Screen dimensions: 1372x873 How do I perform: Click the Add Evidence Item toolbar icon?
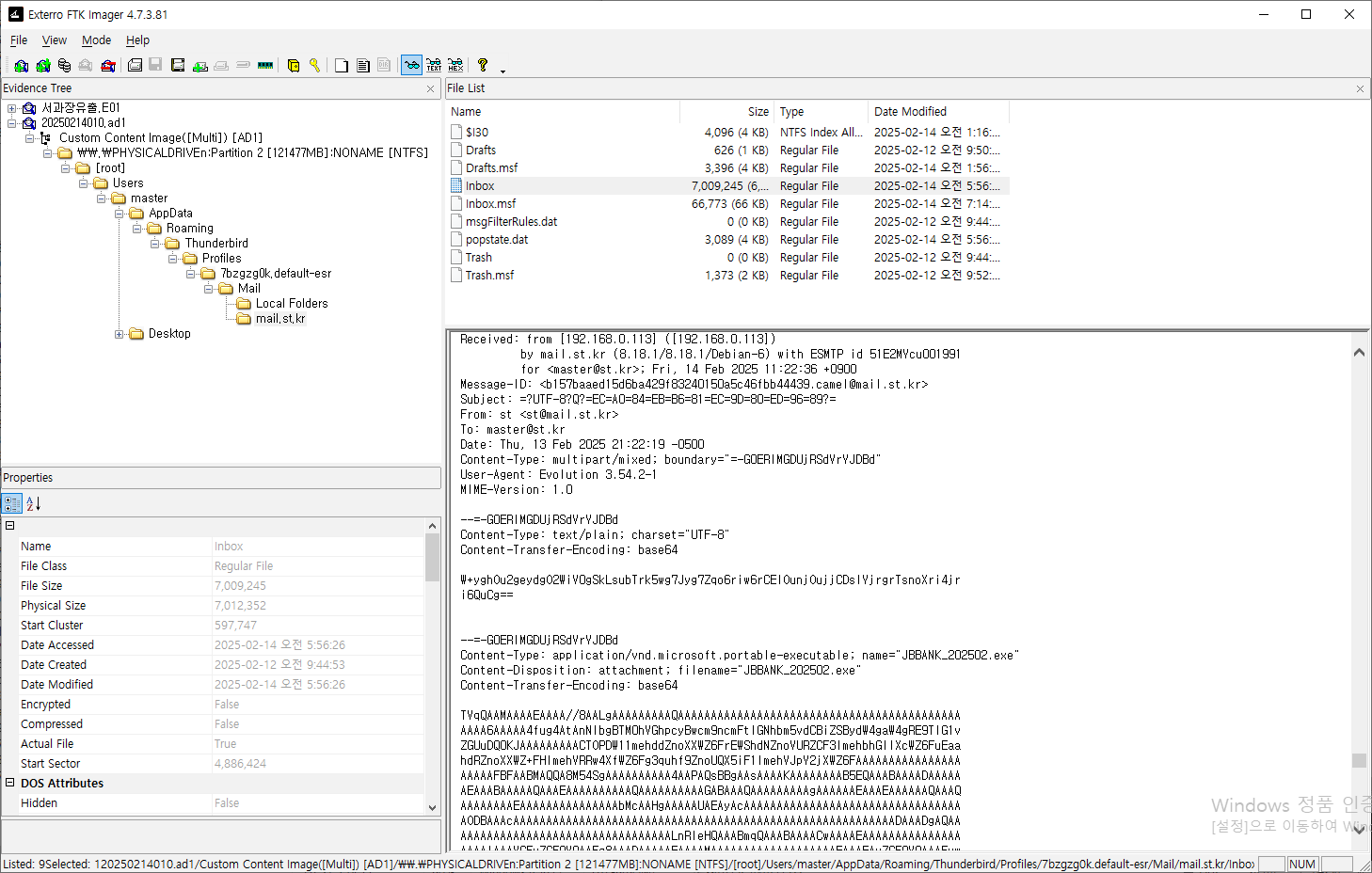point(21,65)
